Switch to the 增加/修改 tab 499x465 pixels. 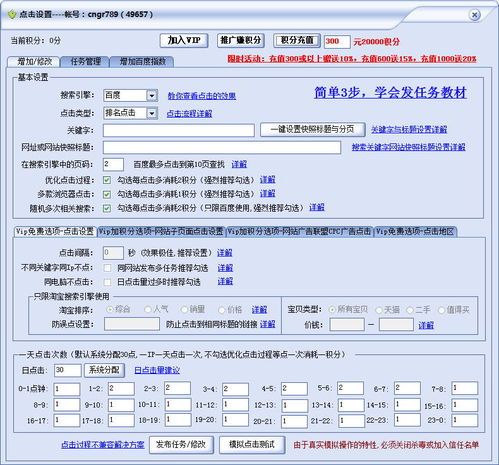pos(35,62)
